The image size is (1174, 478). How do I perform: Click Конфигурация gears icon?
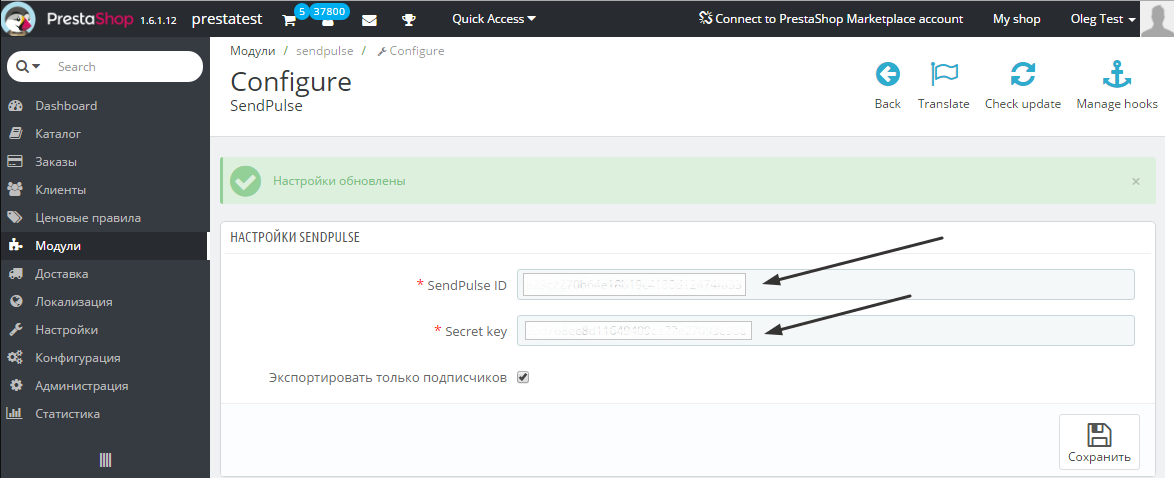(15, 357)
